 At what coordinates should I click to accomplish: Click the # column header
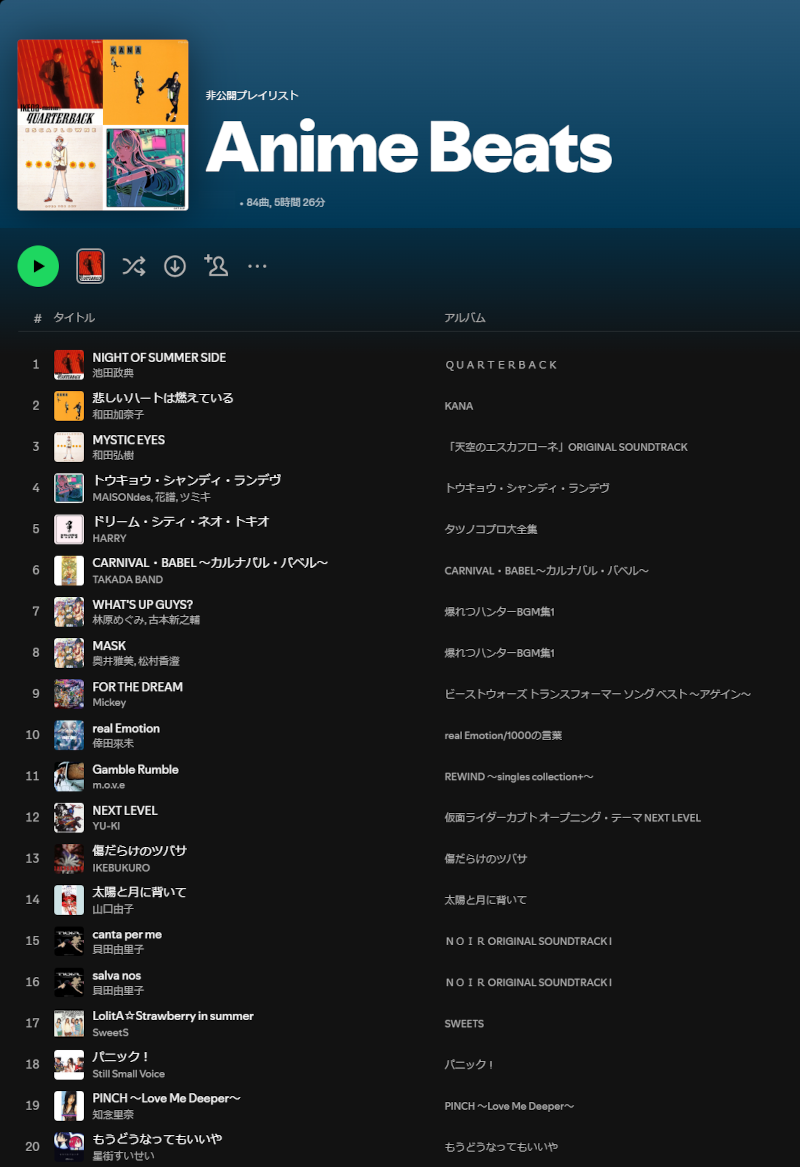pyautogui.click(x=37, y=319)
